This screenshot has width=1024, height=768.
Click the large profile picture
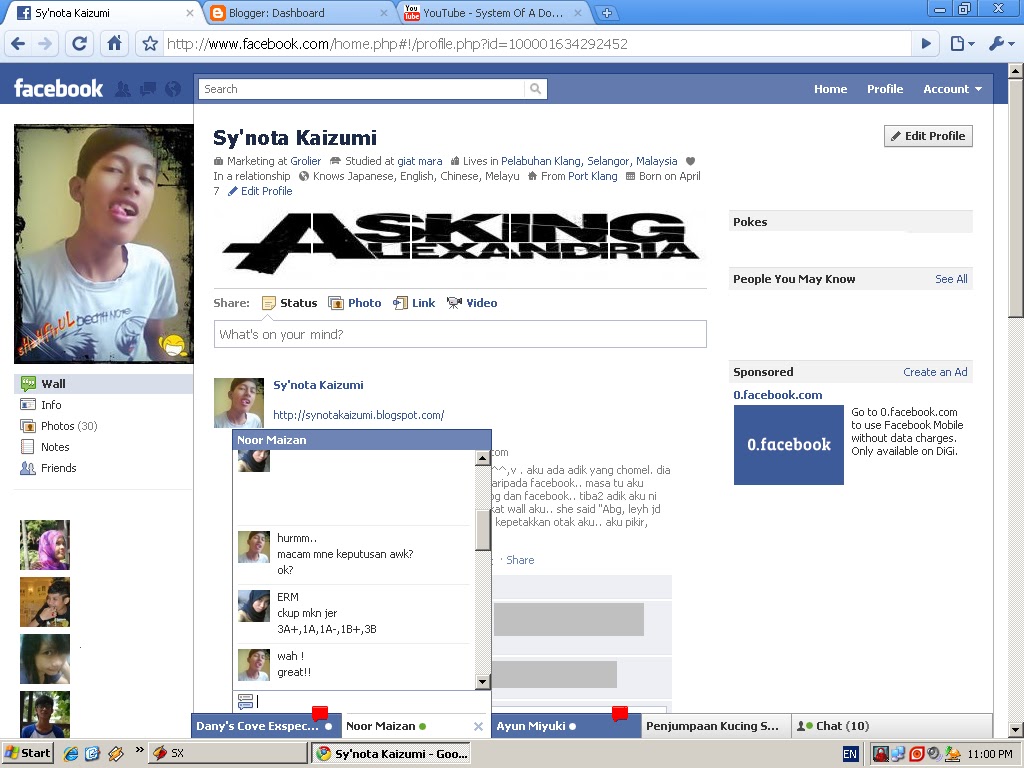tap(104, 244)
